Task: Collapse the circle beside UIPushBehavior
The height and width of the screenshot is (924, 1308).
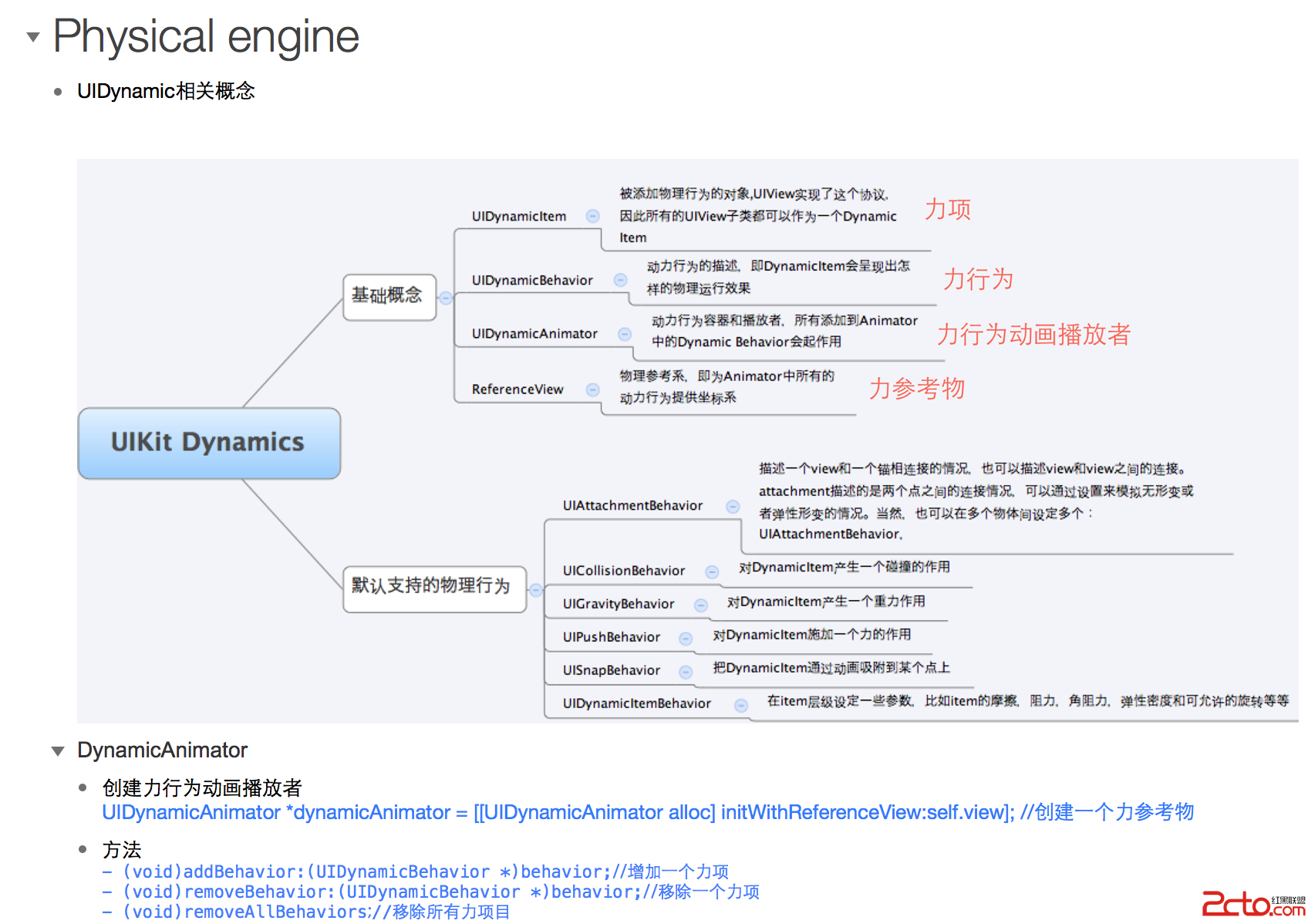Action: point(685,638)
